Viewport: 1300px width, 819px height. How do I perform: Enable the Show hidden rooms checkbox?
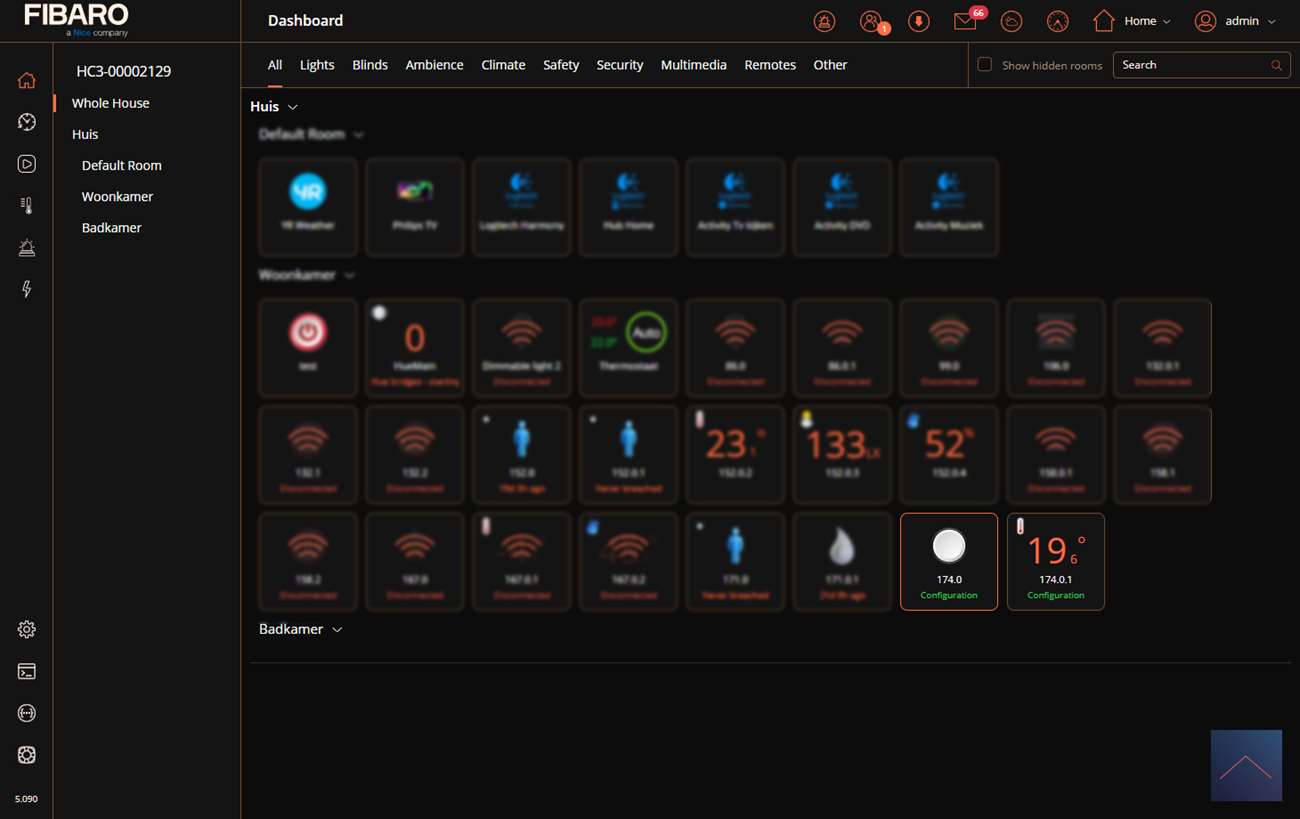pyautogui.click(x=985, y=65)
